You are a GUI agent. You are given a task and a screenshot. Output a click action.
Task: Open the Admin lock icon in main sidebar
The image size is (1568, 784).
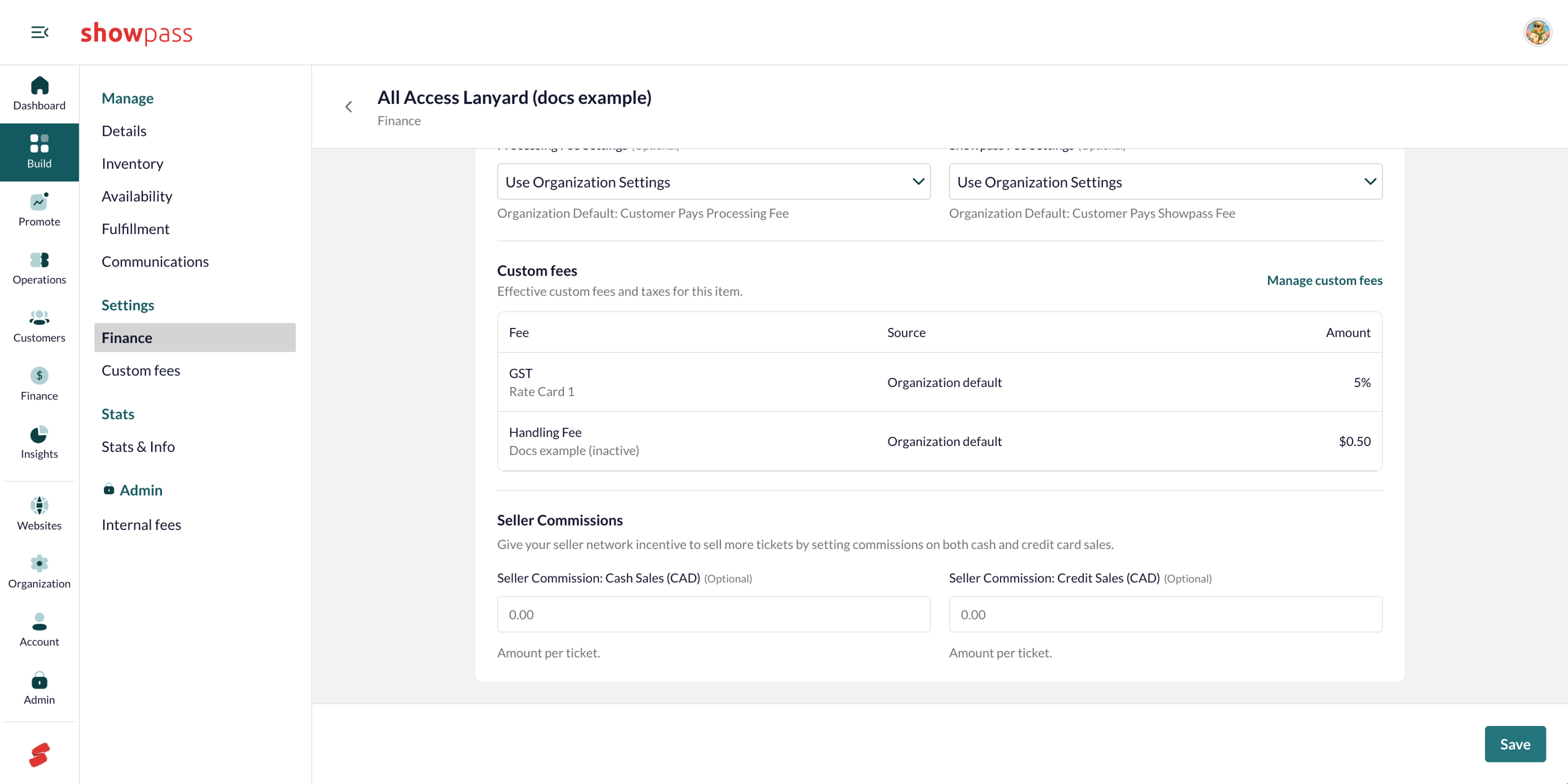pos(39,680)
